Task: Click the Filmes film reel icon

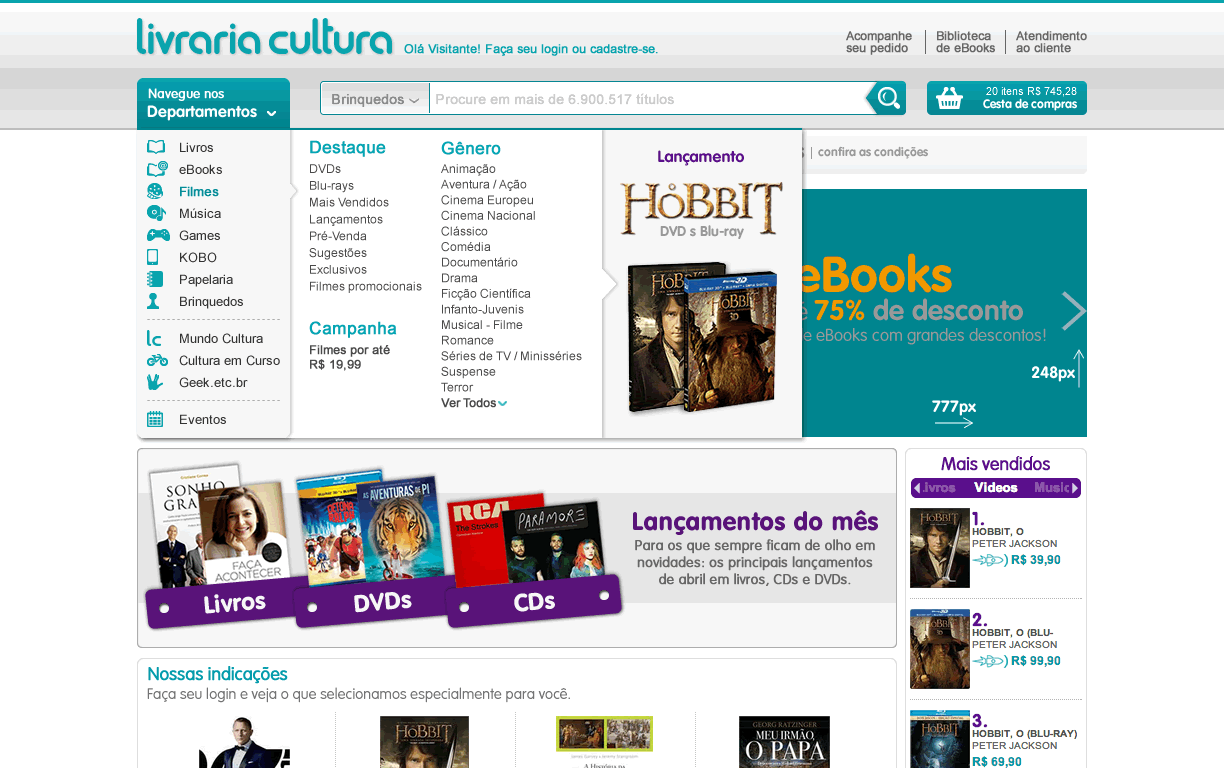Action: click(x=155, y=191)
